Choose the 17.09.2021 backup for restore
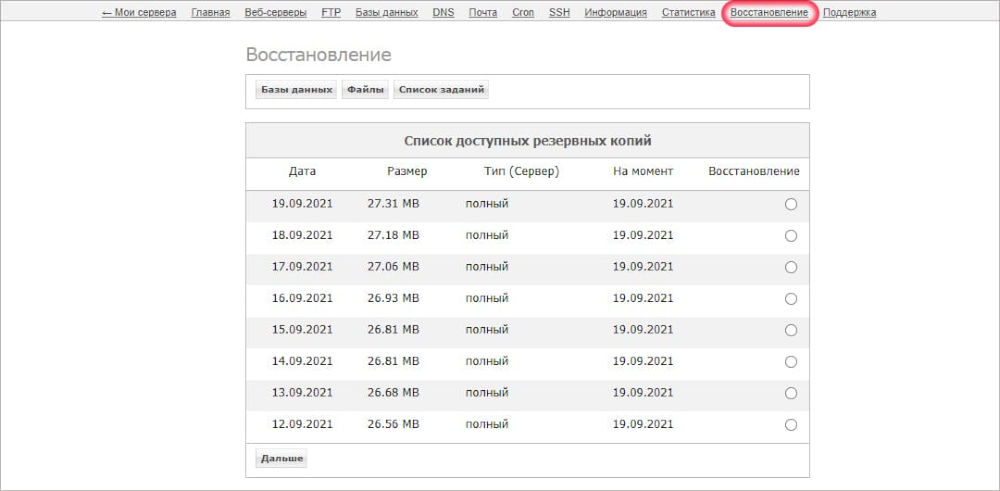The image size is (1000, 491). tap(791, 267)
